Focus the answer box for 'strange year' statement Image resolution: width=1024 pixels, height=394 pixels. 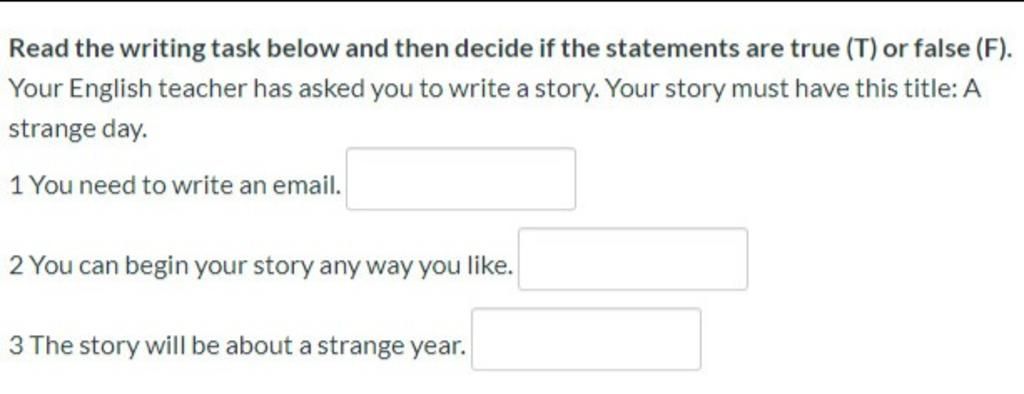[x=586, y=339]
